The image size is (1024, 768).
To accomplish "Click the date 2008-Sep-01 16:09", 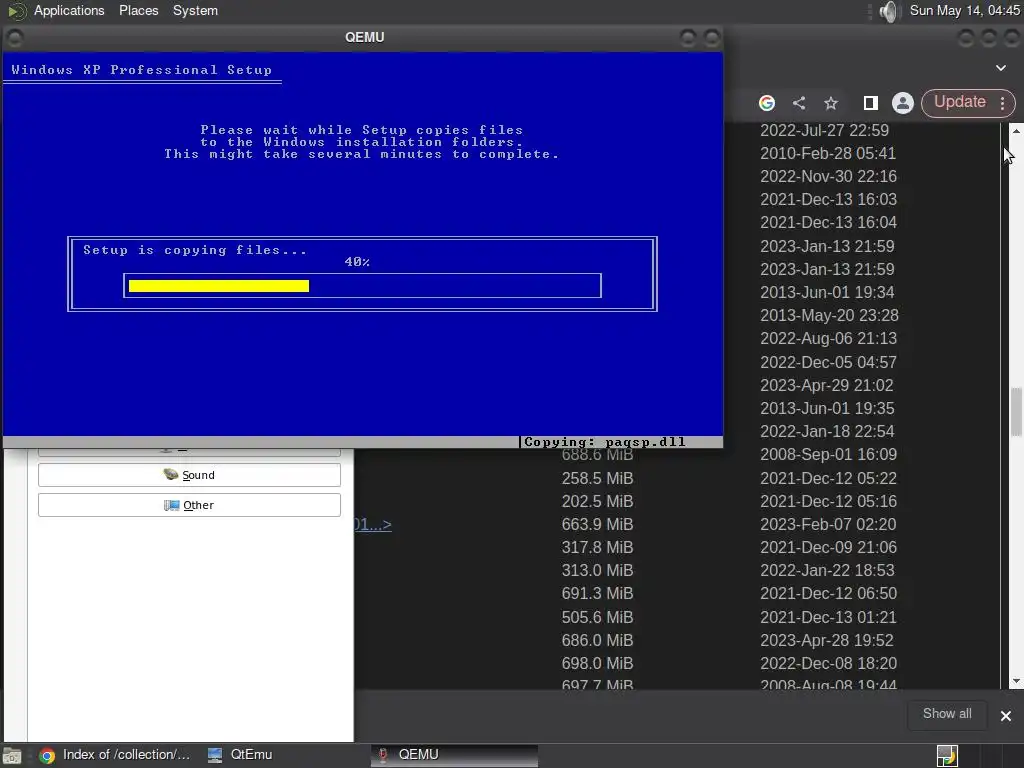I will (x=828, y=454).
